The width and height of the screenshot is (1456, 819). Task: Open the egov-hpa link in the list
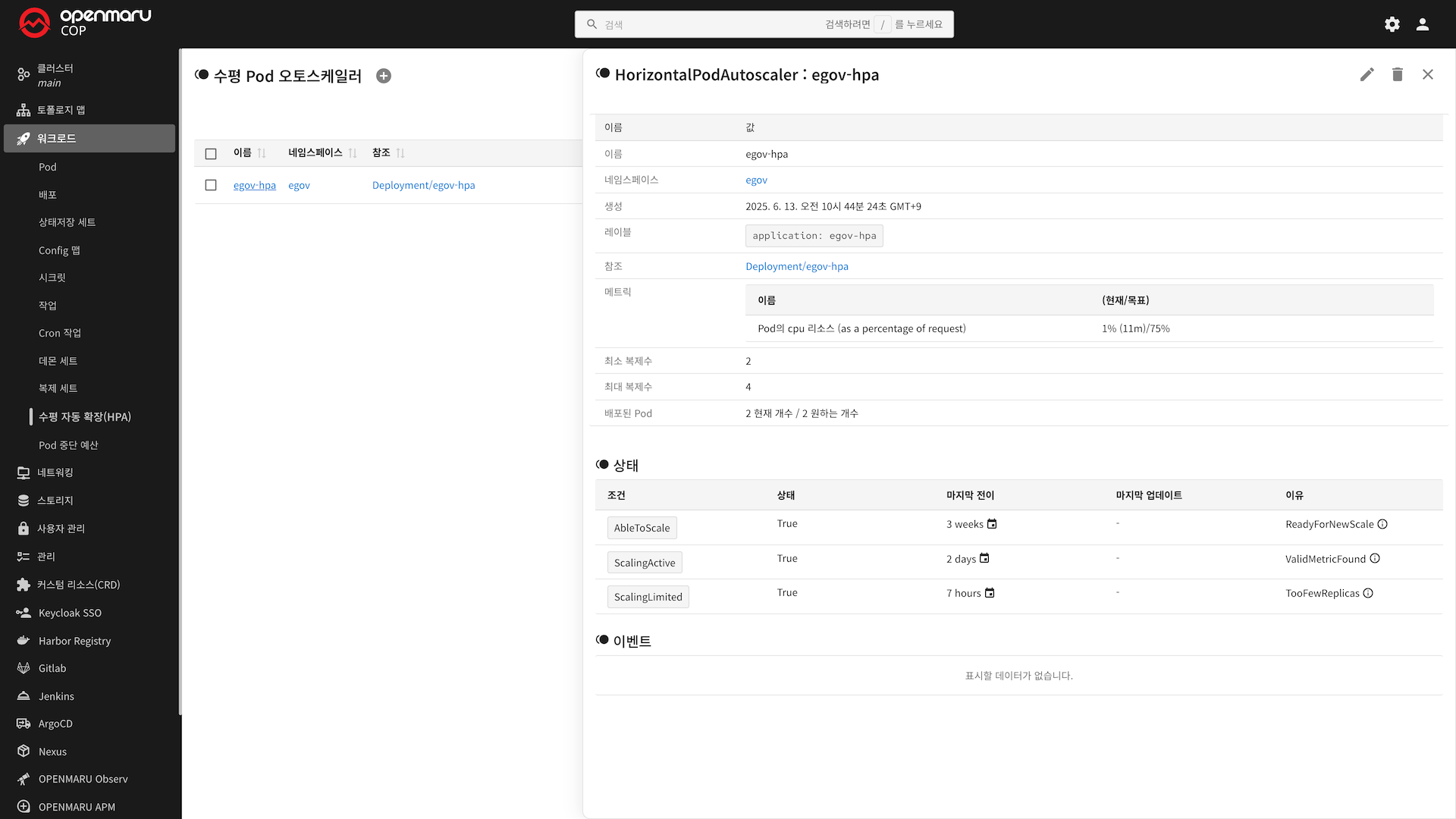click(x=254, y=185)
